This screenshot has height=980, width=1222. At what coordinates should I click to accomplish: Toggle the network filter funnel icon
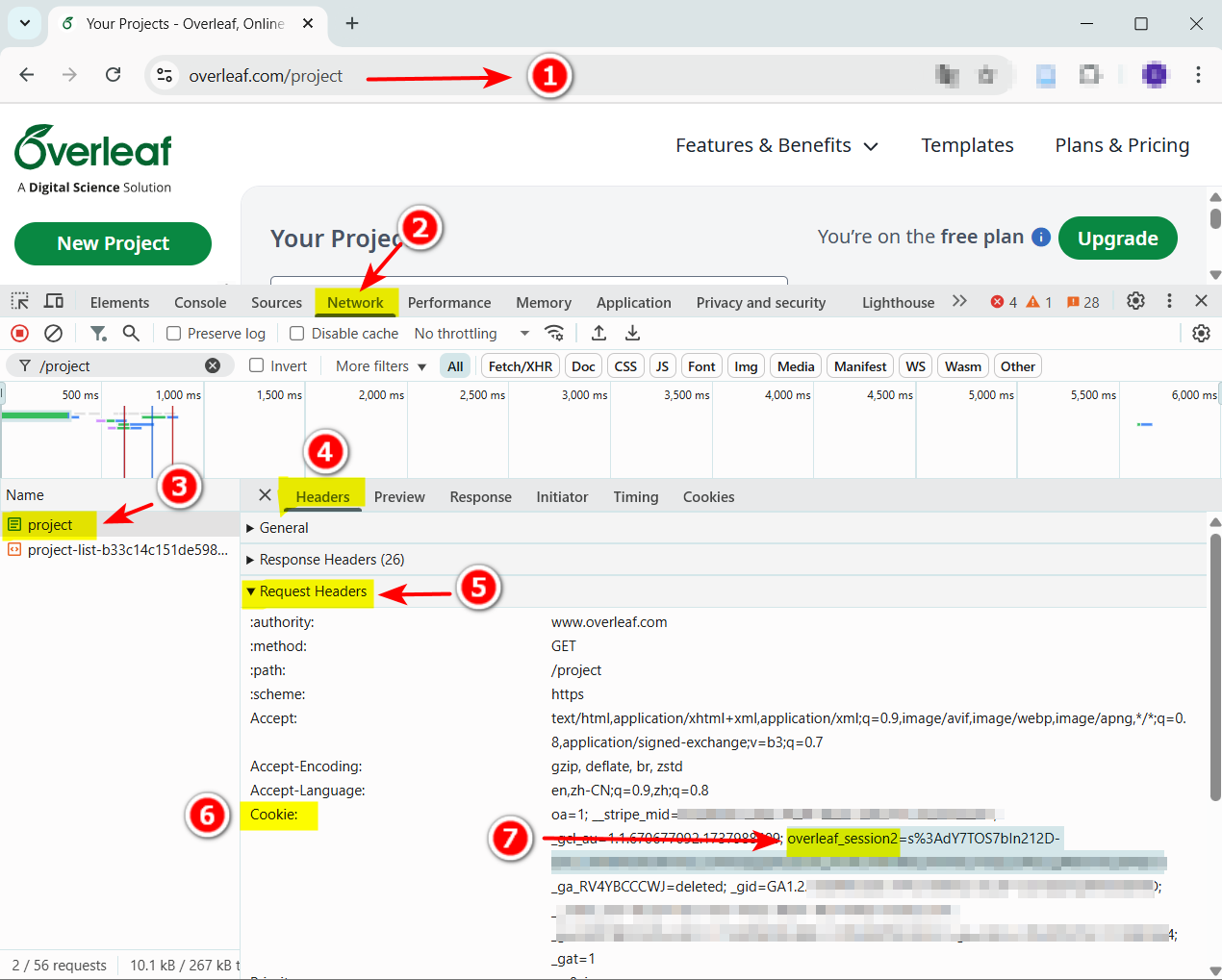(x=98, y=333)
